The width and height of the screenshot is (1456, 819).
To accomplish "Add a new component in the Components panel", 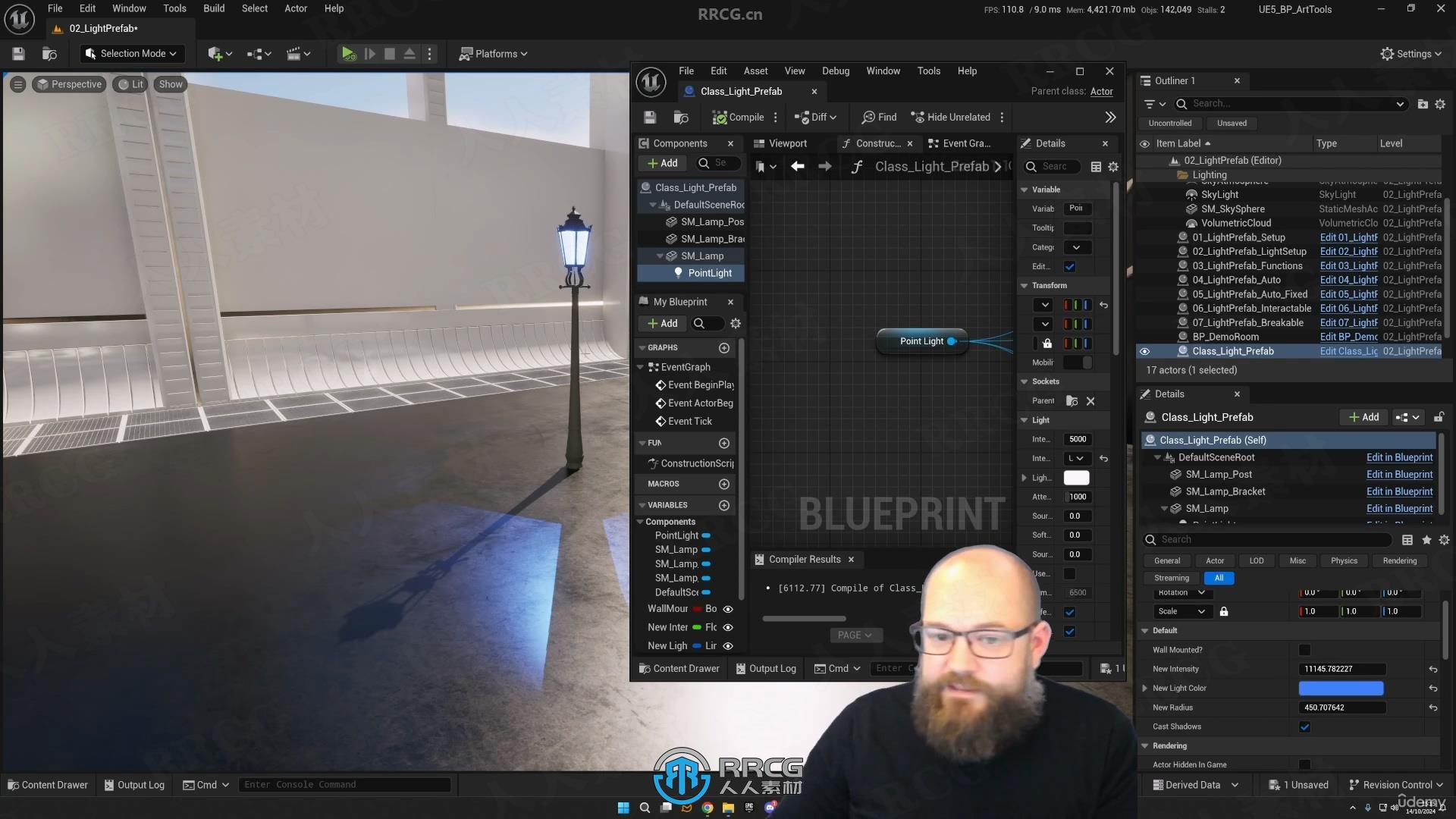I will point(662,163).
